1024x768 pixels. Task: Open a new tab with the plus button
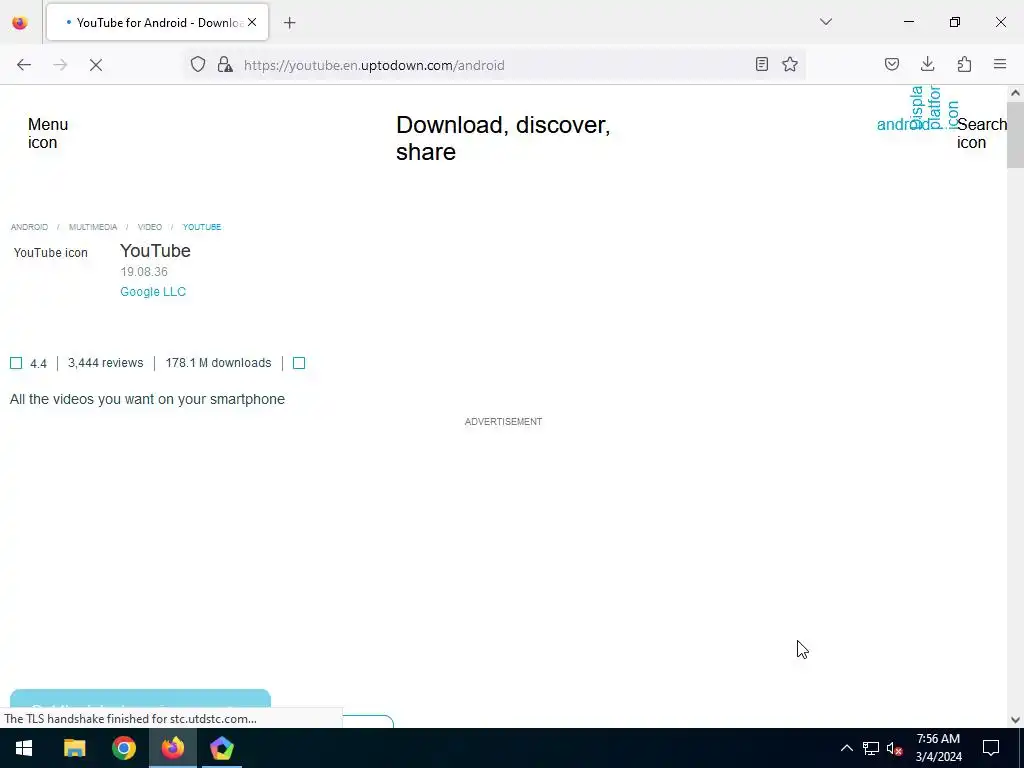[290, 23]
